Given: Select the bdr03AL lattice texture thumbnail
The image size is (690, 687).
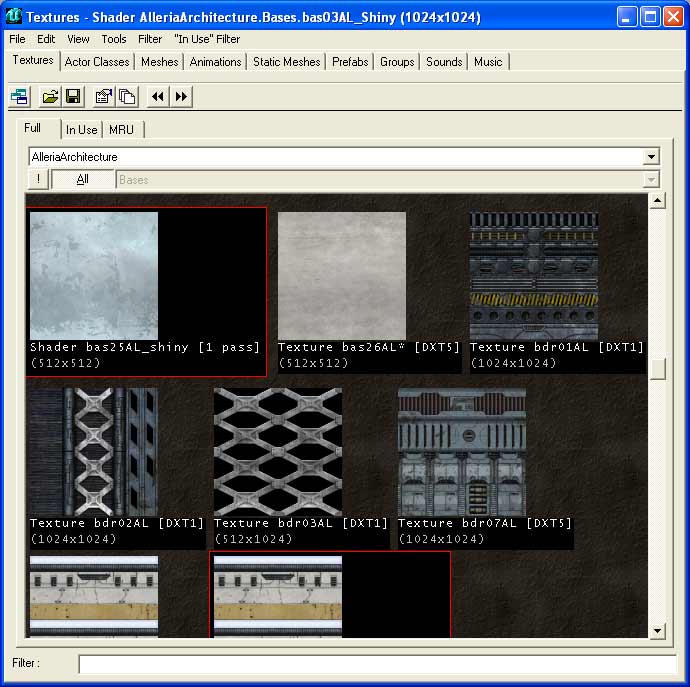Looking at the screenshot, I should [x=278, y=452].
